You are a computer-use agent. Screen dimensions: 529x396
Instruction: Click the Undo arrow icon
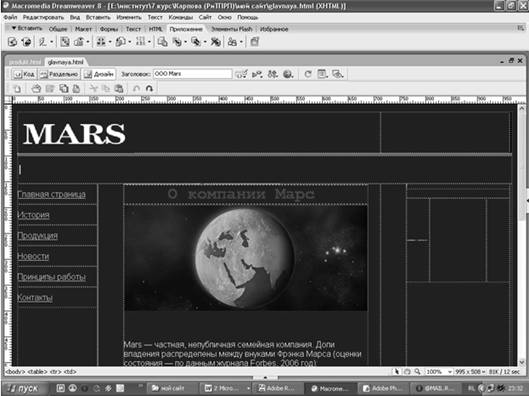click(136, 89)
